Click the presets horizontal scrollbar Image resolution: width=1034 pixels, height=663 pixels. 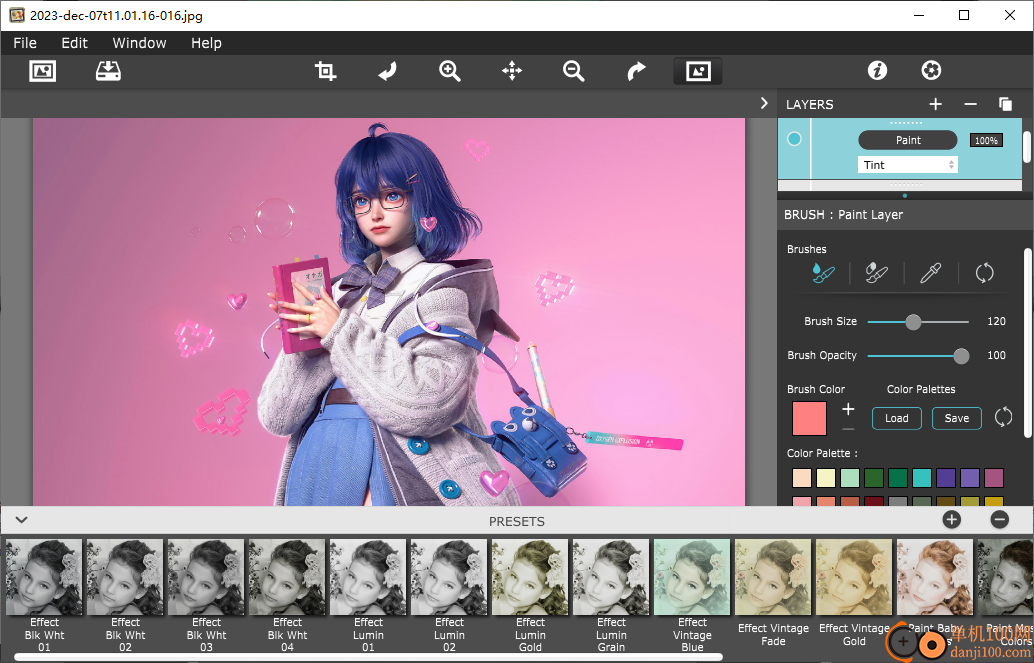[368, 657]
